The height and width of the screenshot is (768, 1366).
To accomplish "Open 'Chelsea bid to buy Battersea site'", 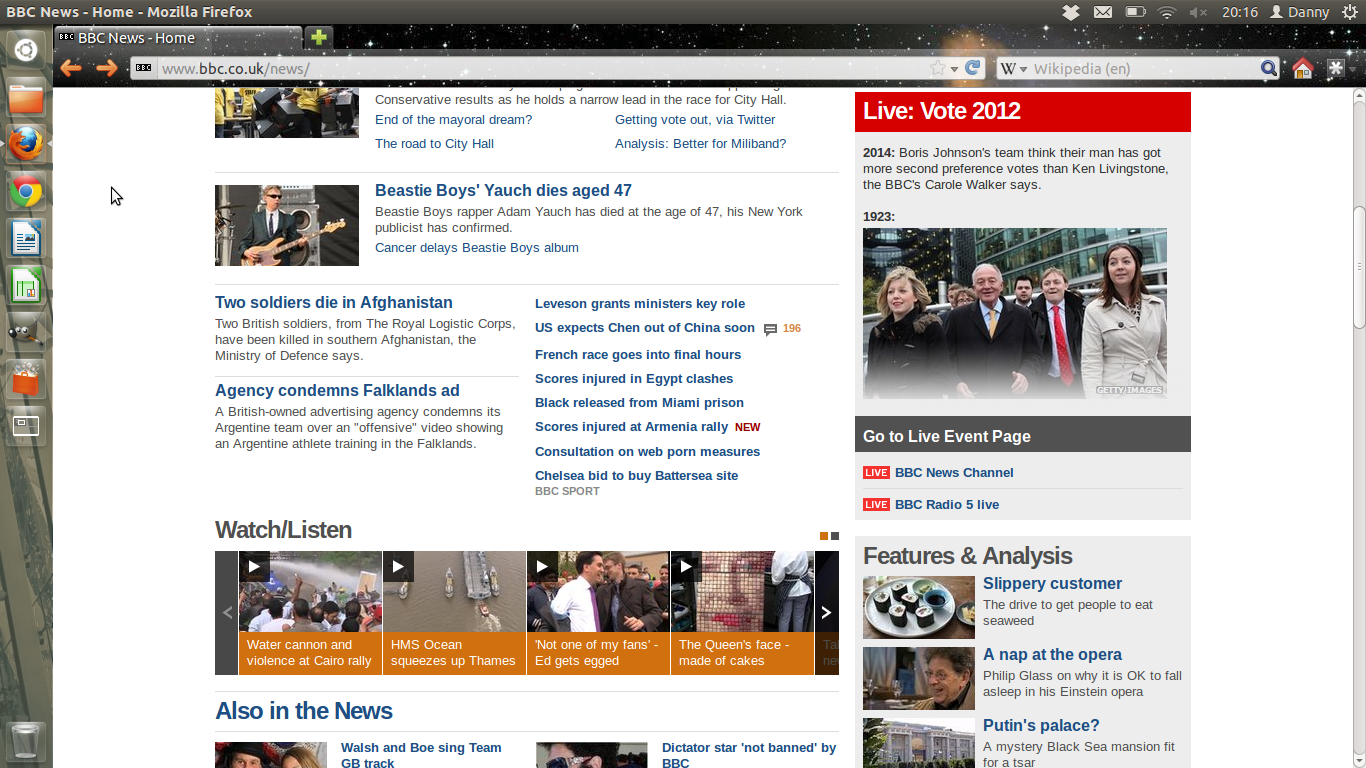I will coord(636,476).
